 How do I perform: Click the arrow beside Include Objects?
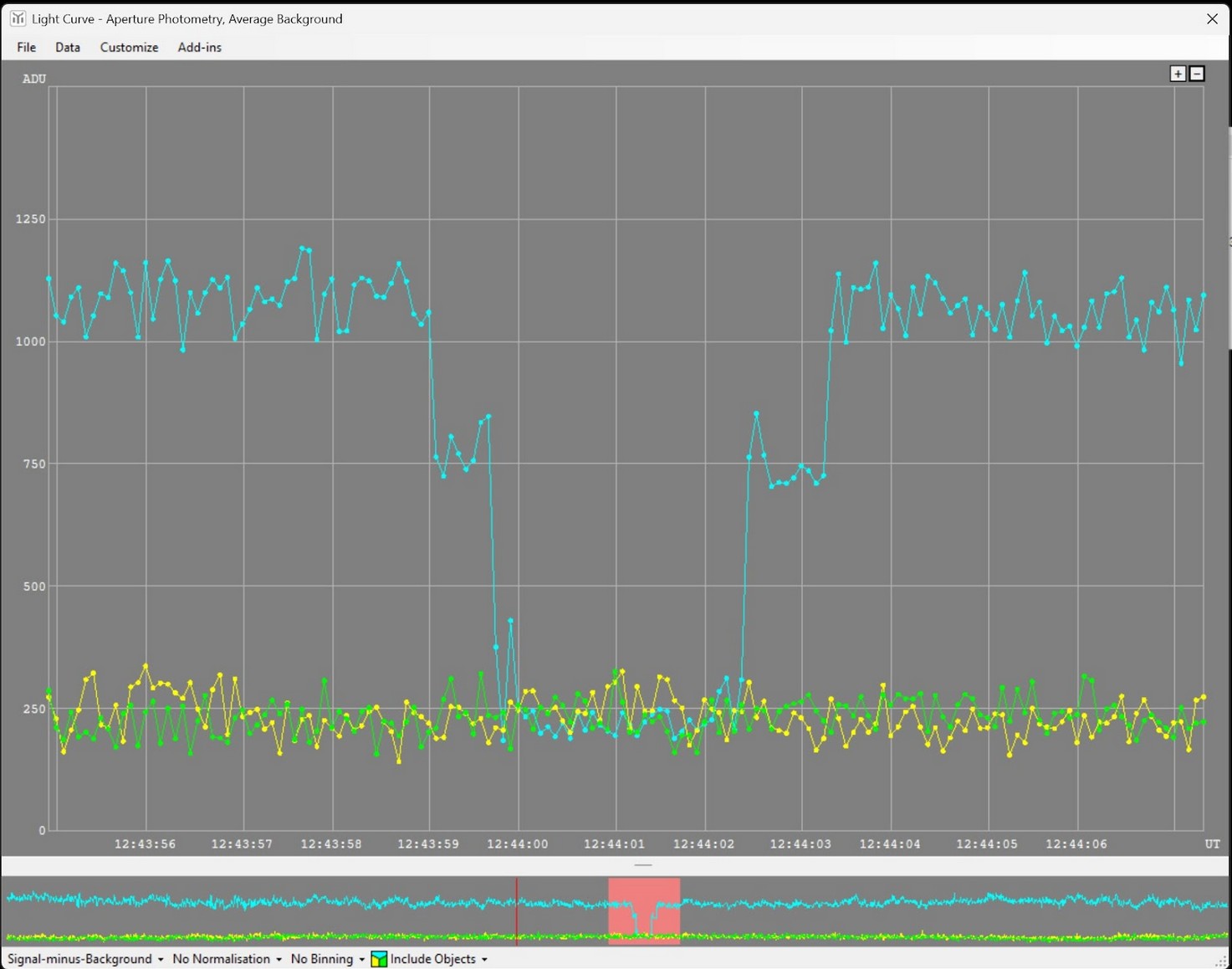484,960
